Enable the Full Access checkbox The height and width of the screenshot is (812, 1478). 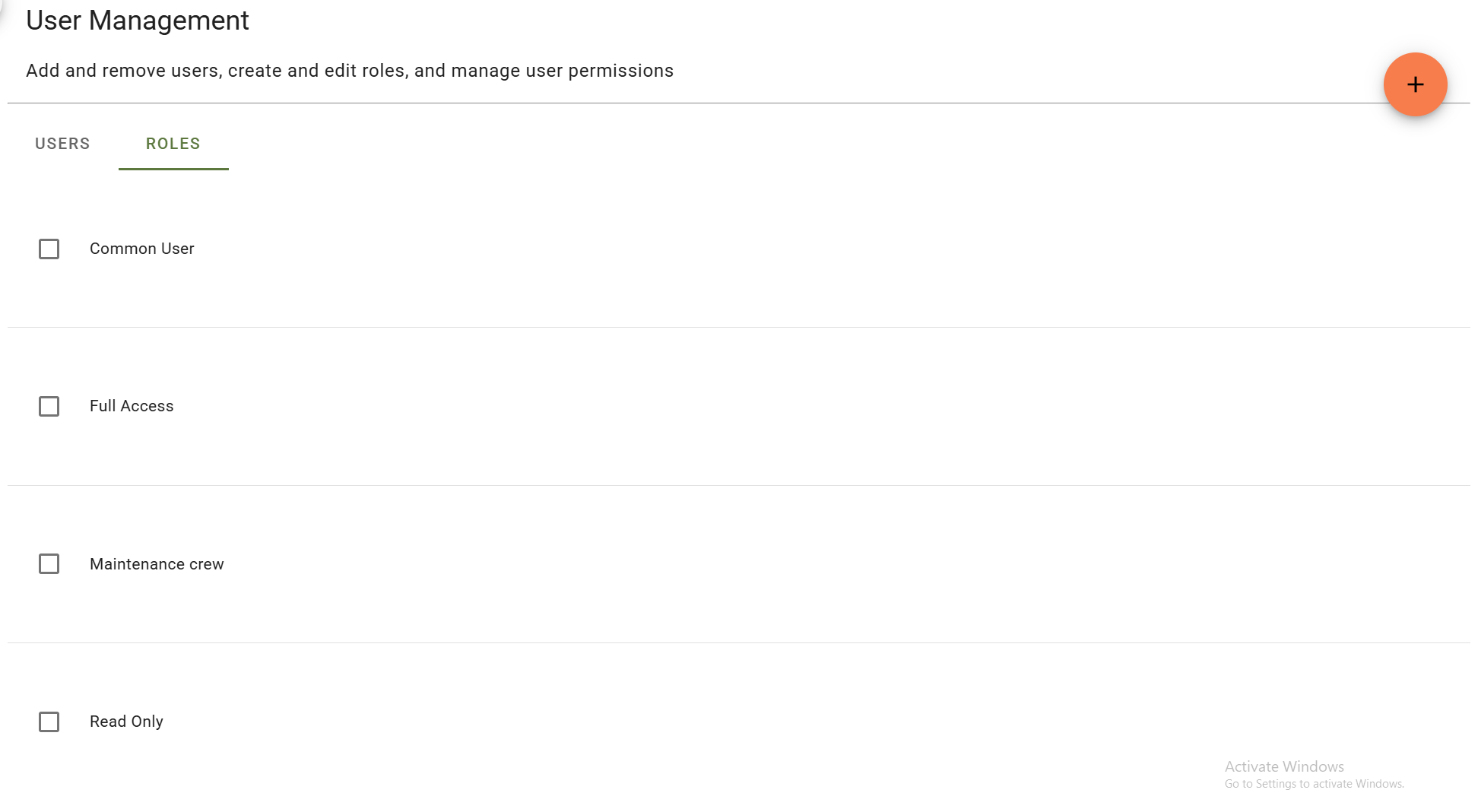click(x=49, y=407)
